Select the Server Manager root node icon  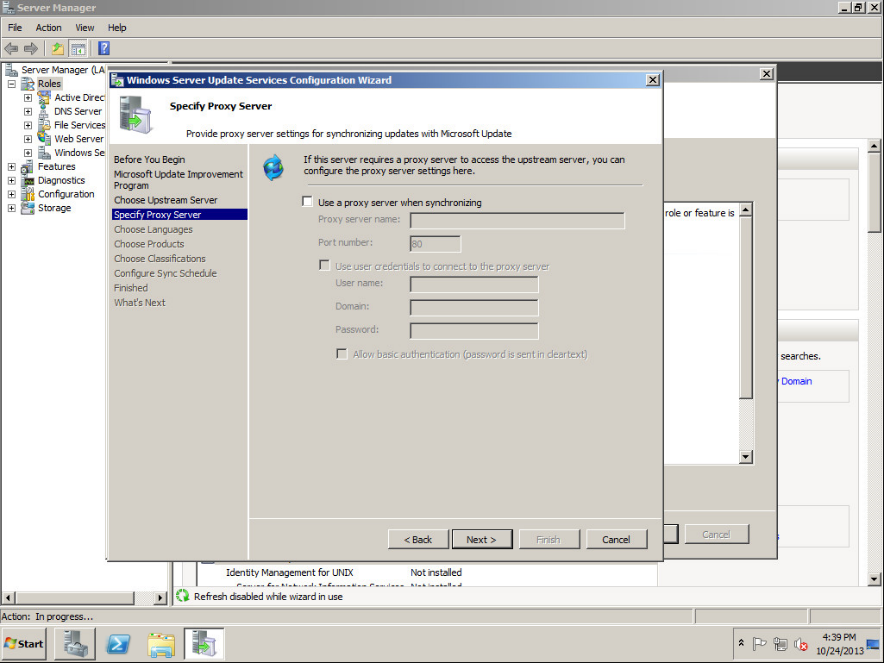(11, 70)
